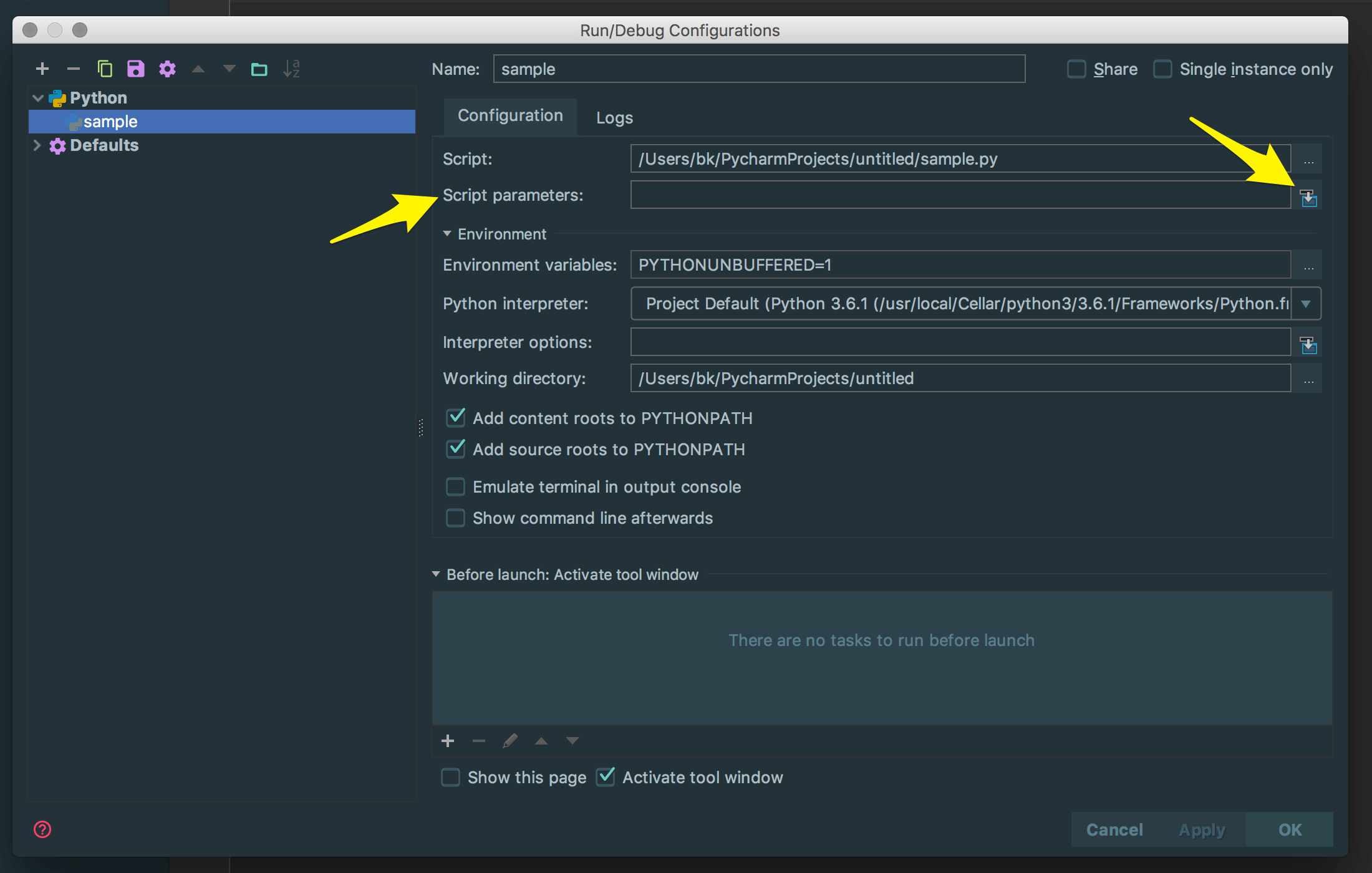Open the Python interpreter dropdown

click(x=1306, y=304)
